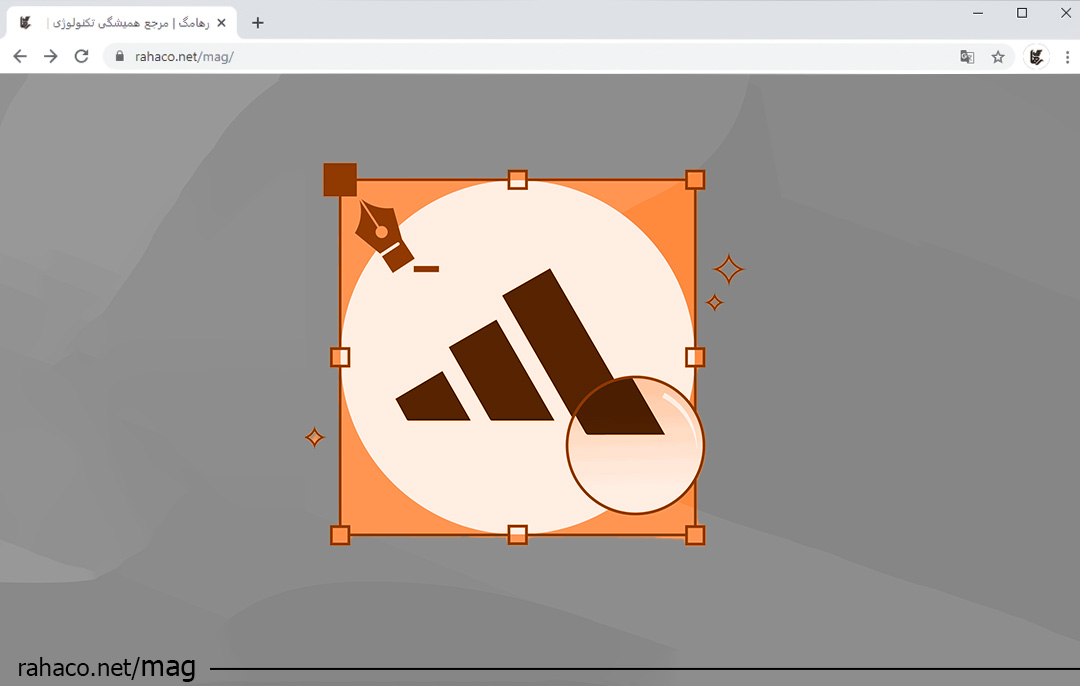The image size is (1080, 686).
Task: Open the Translate this page icon
Action: point(967,57)
